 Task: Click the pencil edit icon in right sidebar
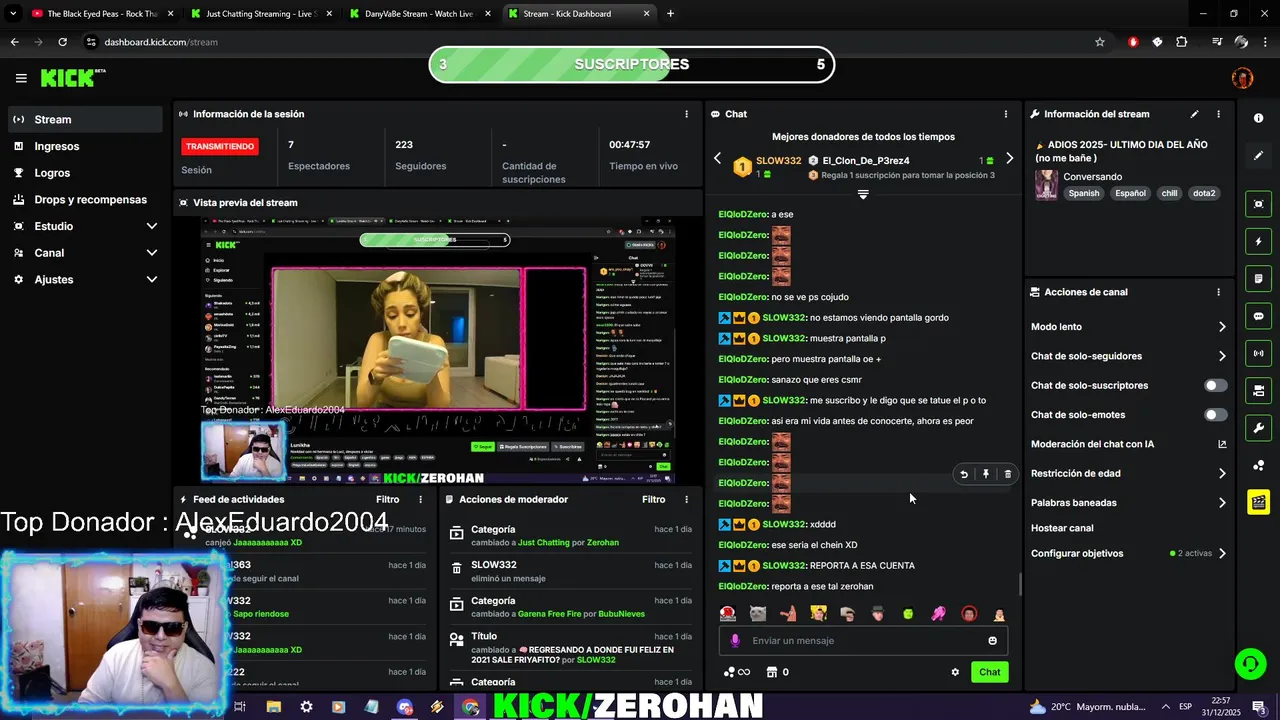pos(1258,155)
